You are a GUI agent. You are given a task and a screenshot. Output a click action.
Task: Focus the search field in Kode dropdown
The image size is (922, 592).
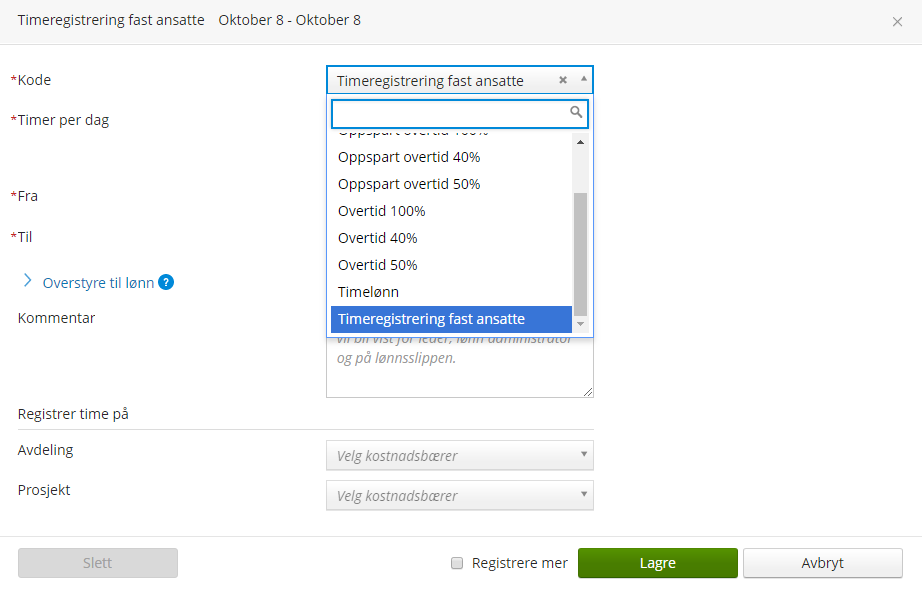(x=451, y=113)
